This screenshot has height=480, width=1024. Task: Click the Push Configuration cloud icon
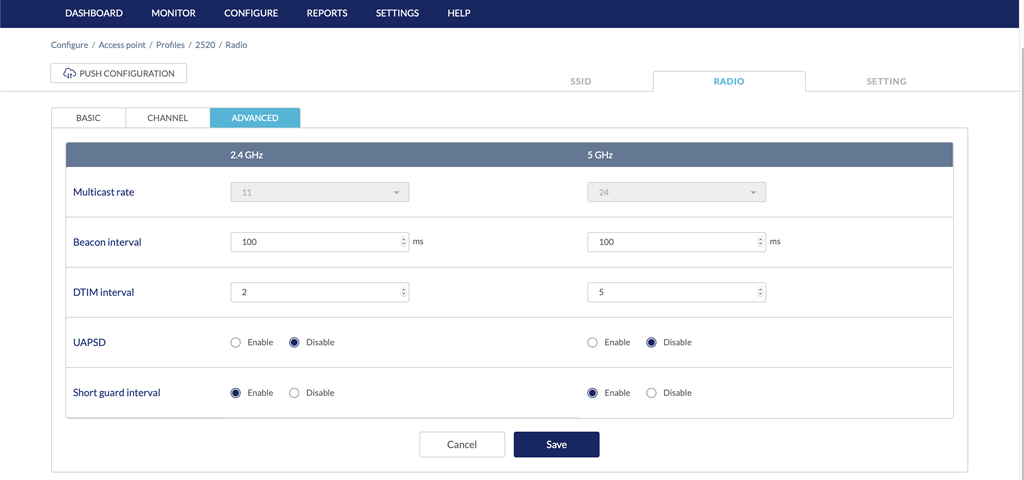tap(69, 73)
